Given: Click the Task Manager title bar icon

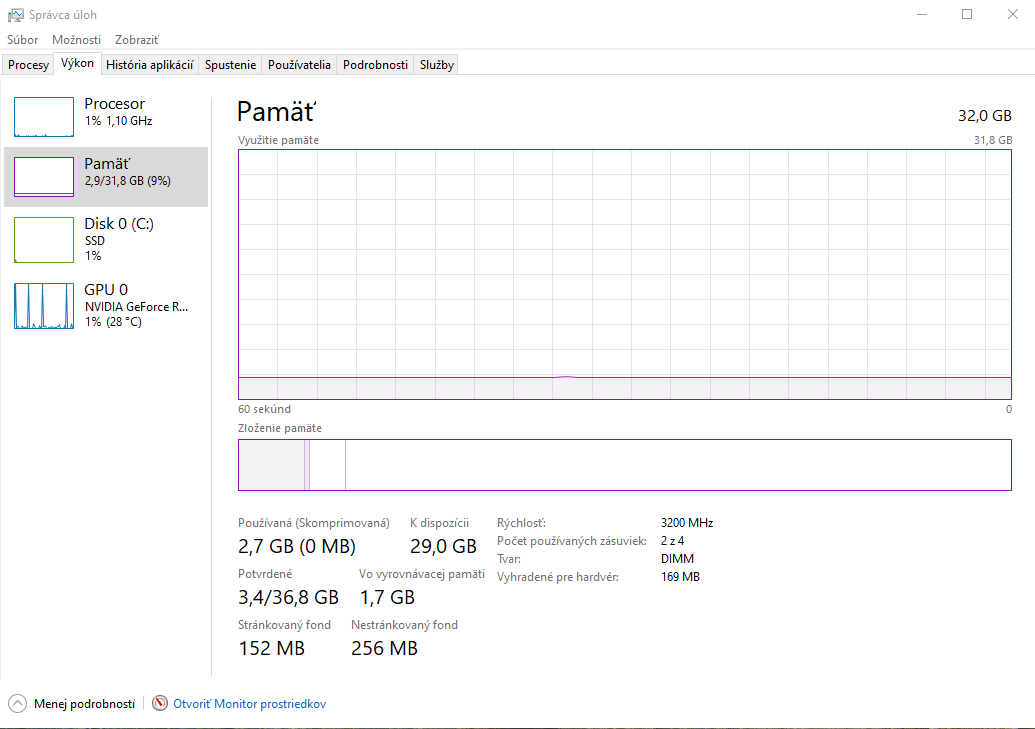Looking at the screenshot, I should (16, 15).
